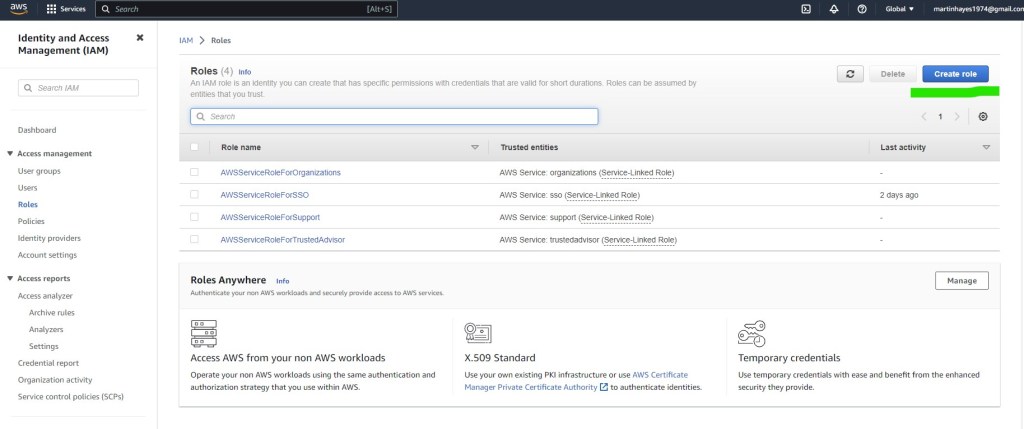Go to User groups in sidebar
1024x429 pixels.
[x=39, y=171]
